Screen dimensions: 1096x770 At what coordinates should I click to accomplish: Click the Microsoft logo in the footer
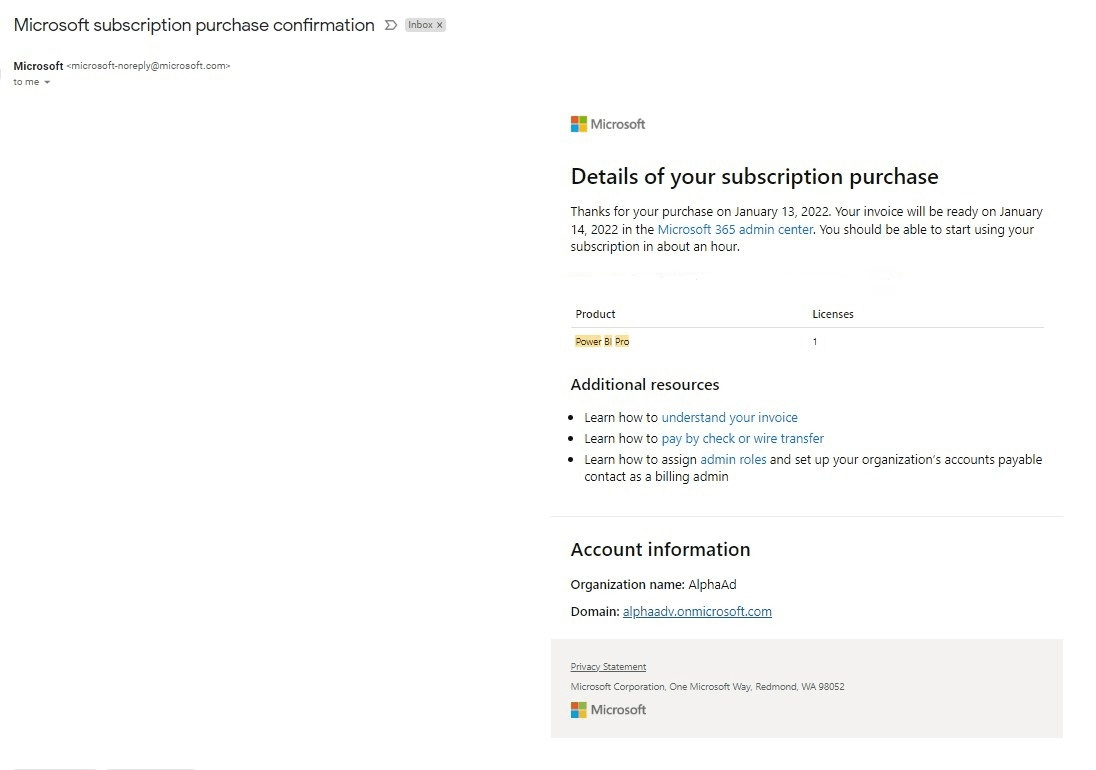tap(608, 710)
